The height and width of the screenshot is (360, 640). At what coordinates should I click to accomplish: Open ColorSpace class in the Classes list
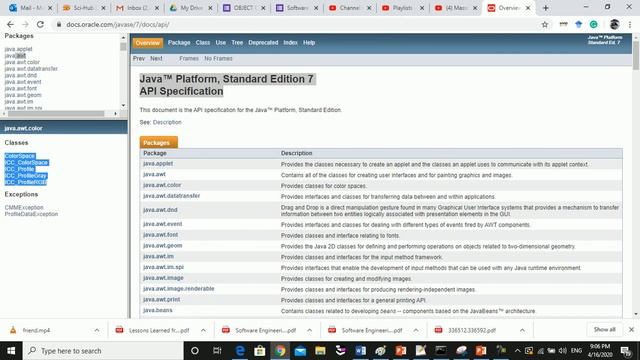(20, 156)
